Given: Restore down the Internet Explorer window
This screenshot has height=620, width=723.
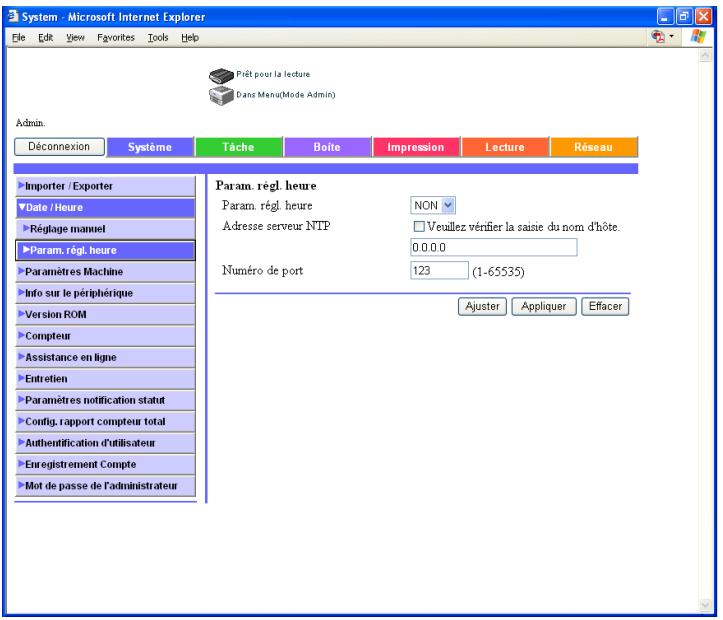Looking at the screenshot, I should 683,17.
